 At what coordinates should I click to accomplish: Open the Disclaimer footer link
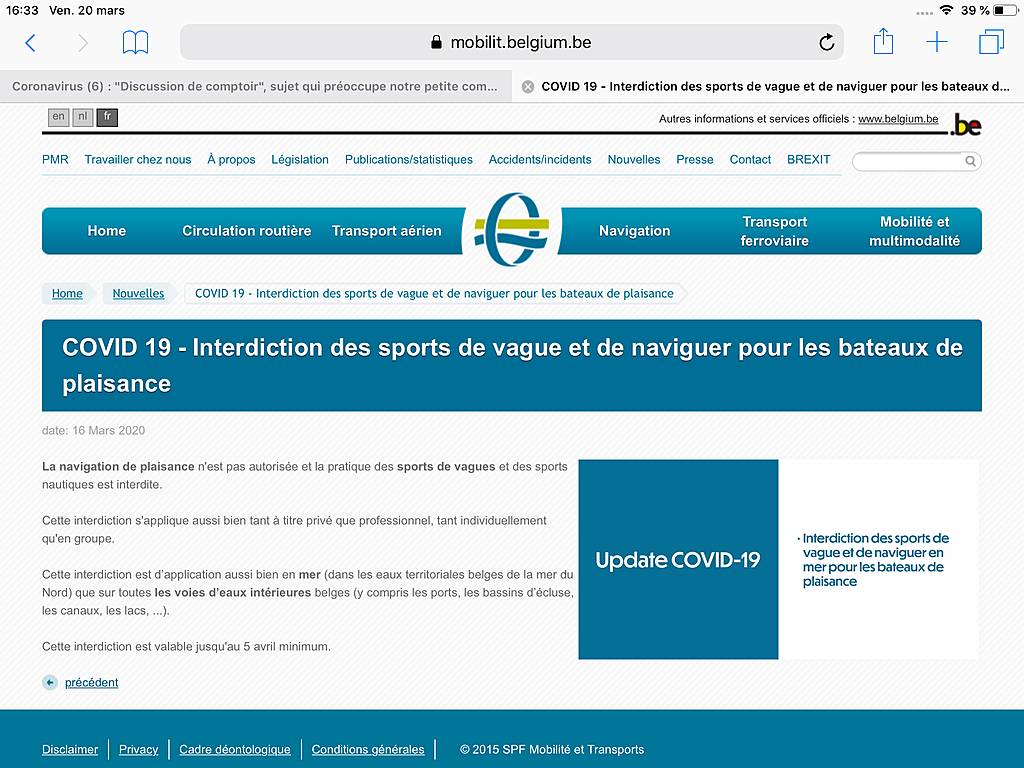click(x=70, y=749)
